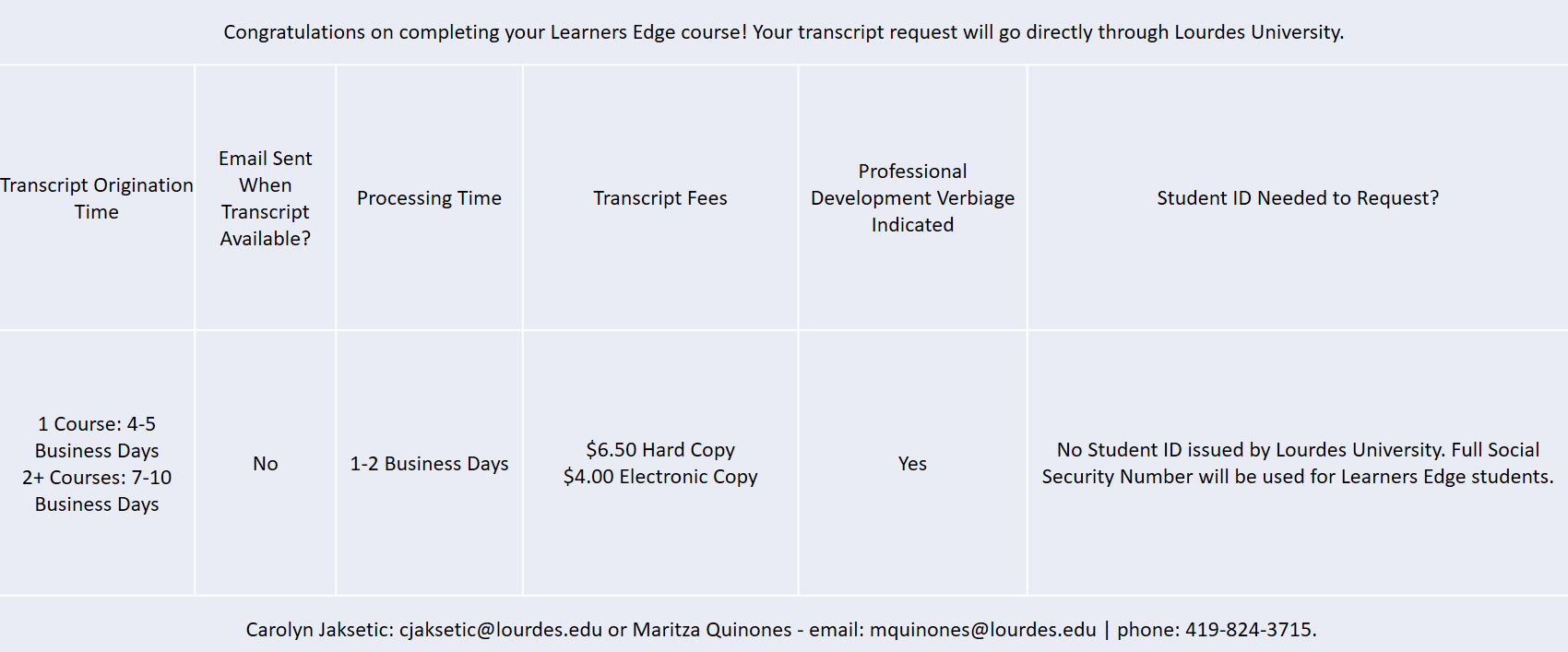Select the standalone No cell under Email Sent

[265, 464]
